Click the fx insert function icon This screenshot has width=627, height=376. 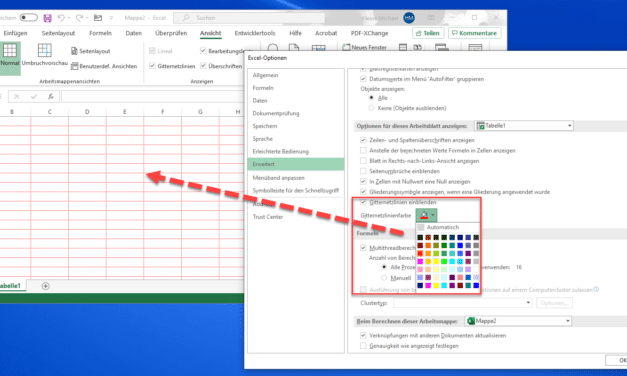click(51, 96)
